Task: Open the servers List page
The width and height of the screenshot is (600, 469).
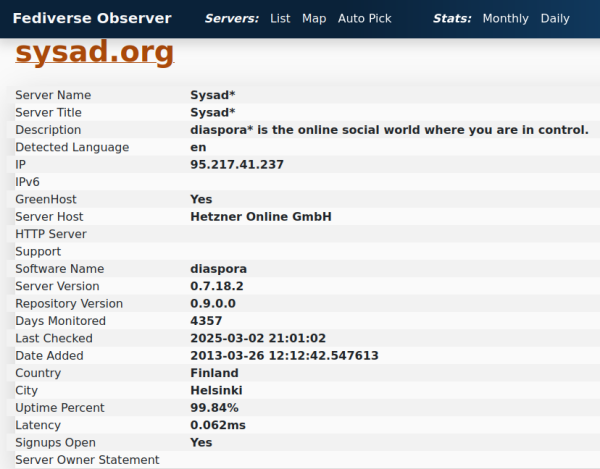Action: (280, 18)
